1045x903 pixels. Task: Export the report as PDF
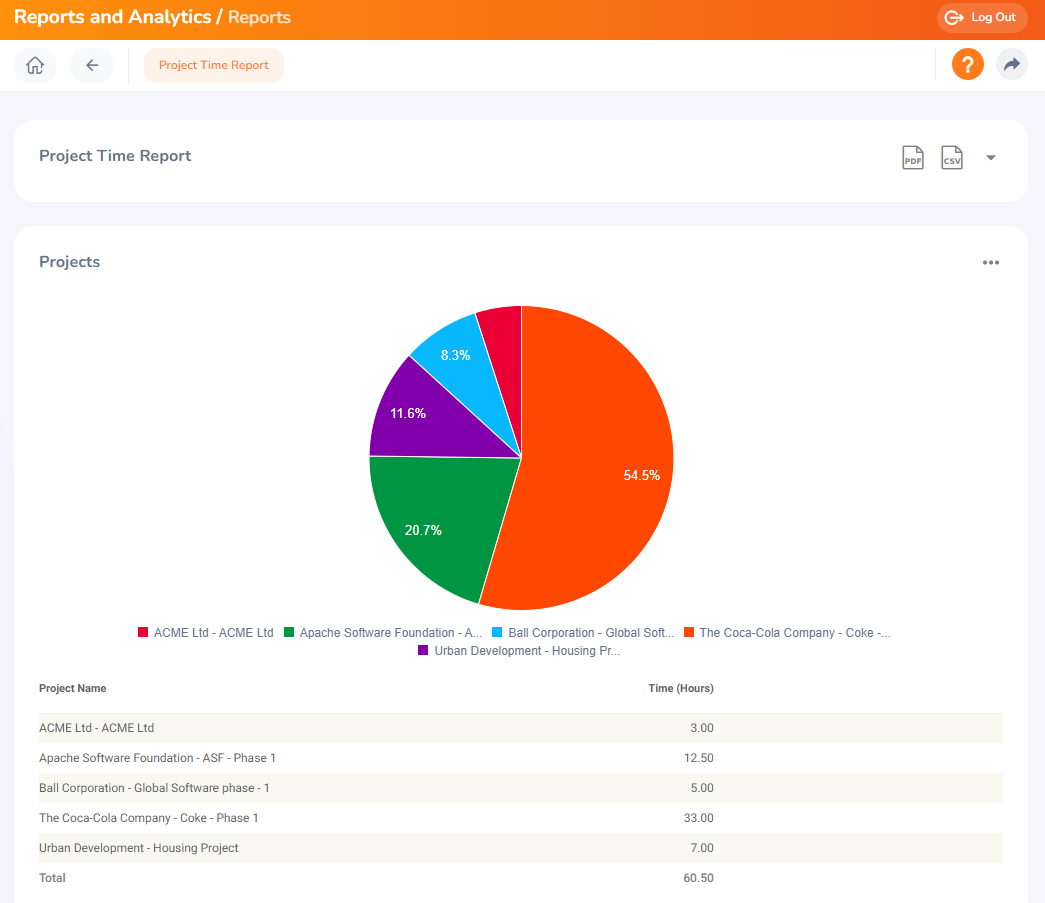(x=912, y=158)
